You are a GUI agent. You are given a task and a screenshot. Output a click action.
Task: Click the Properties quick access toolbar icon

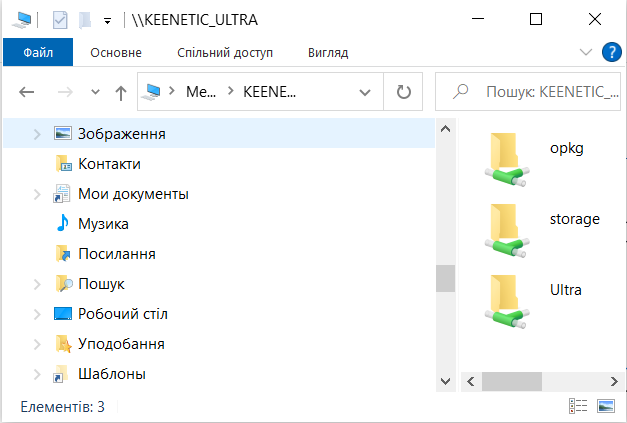coord(60,20)
